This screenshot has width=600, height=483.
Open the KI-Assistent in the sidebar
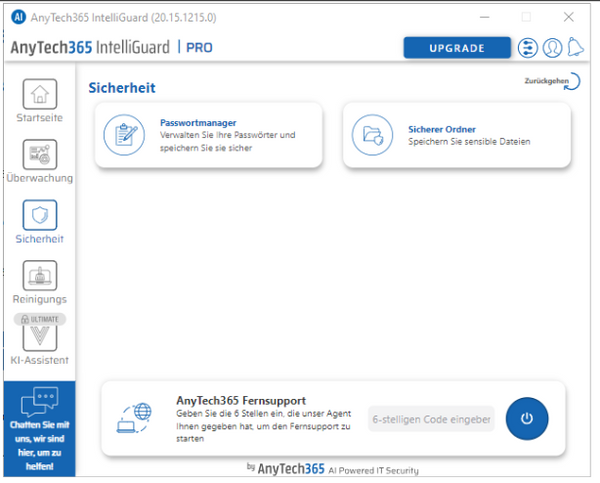(39, 342)
